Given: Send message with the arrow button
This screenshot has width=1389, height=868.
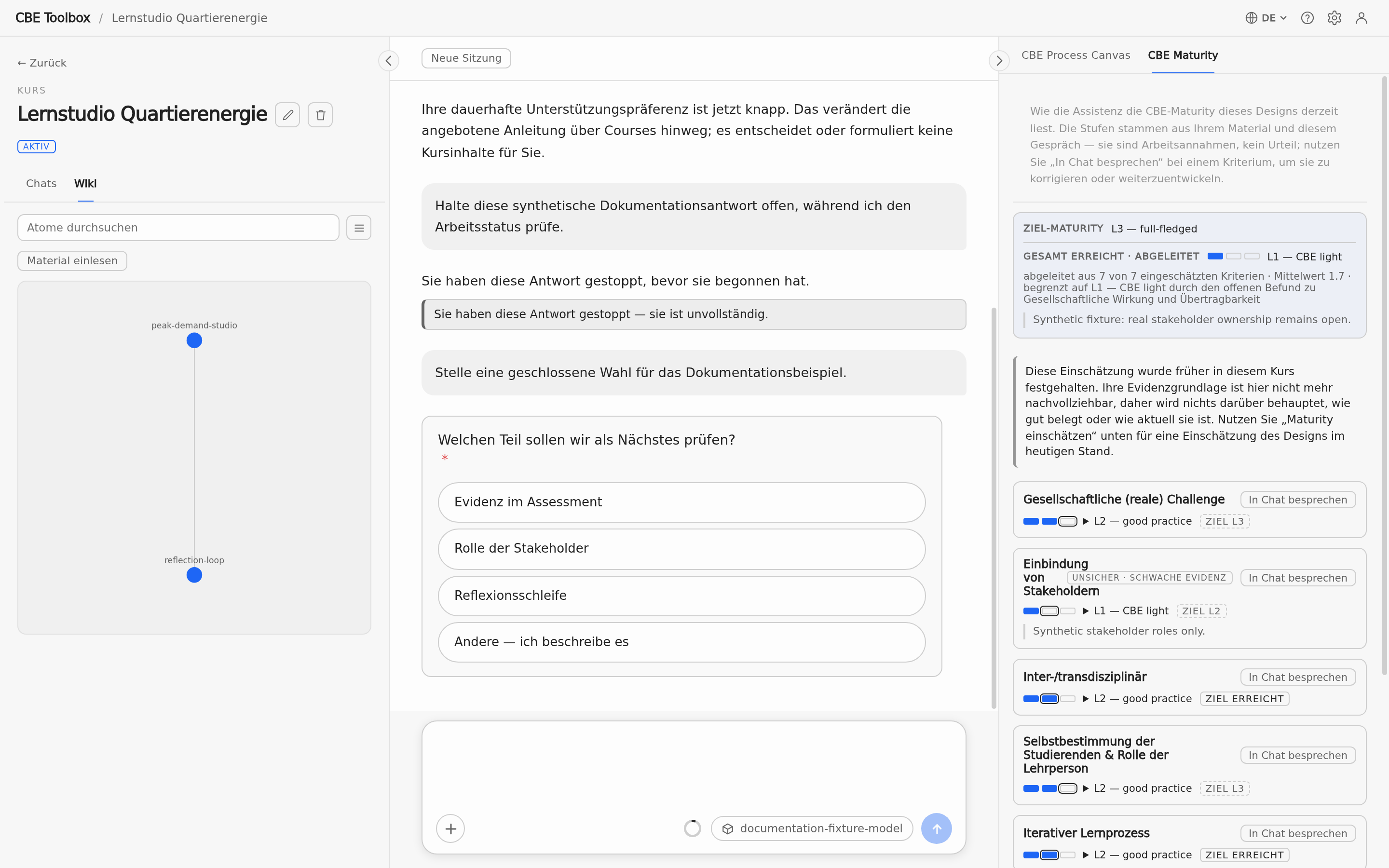Looking at the screenshot, I should pyautogui.click(x=936, y=828).
